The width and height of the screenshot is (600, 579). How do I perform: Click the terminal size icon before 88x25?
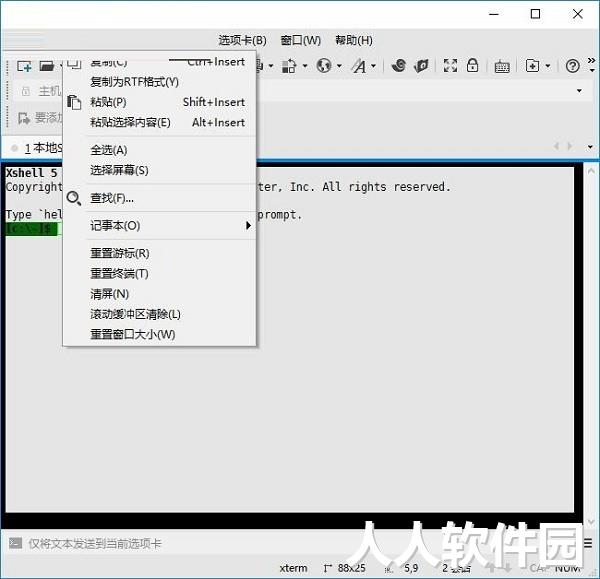(x=327, y=568)
